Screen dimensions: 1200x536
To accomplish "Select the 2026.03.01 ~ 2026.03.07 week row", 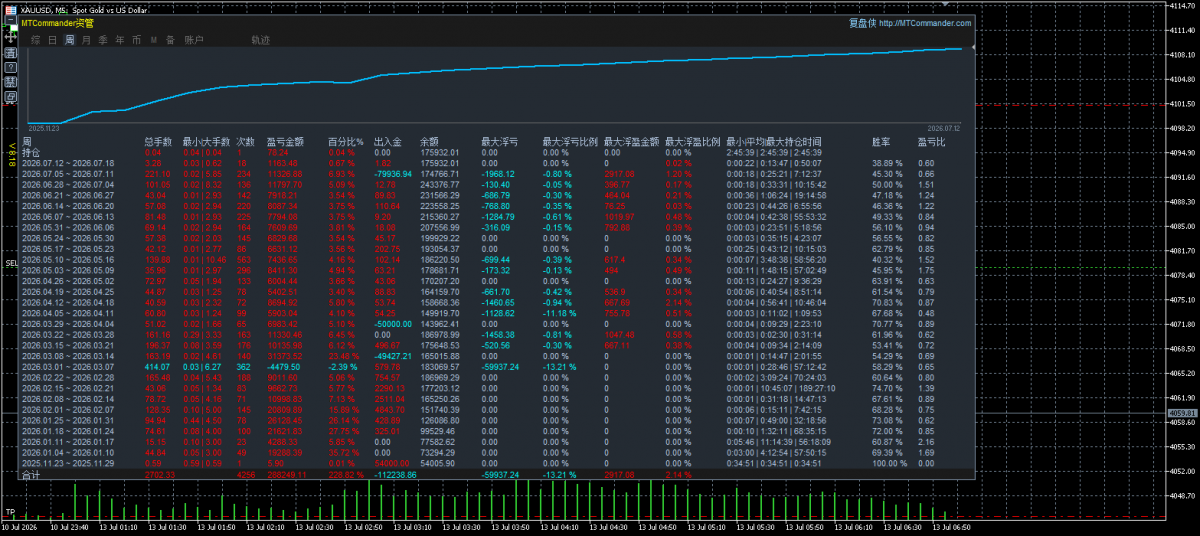I will coord(497,367).
